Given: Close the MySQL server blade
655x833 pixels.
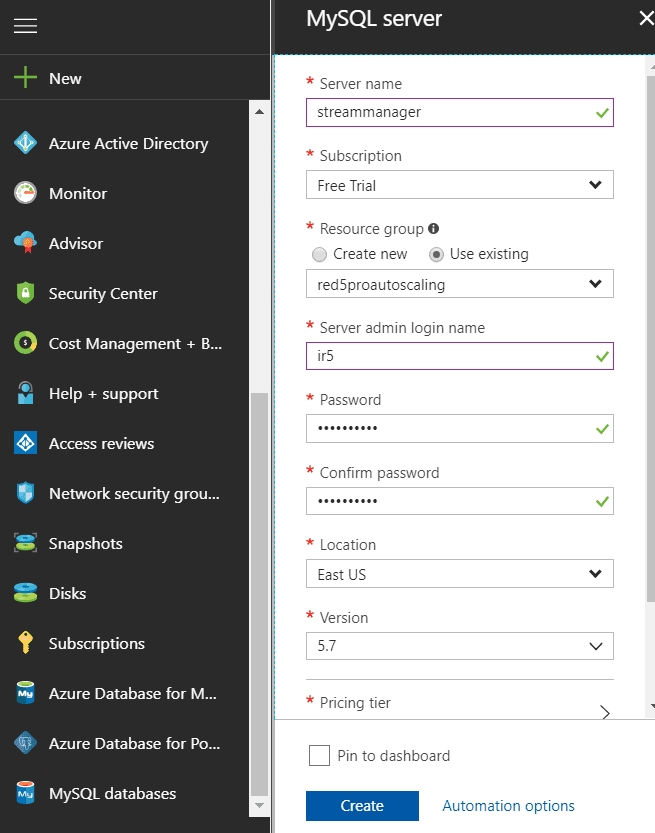Looking at the screenshot, I should [x=646, y=19].
